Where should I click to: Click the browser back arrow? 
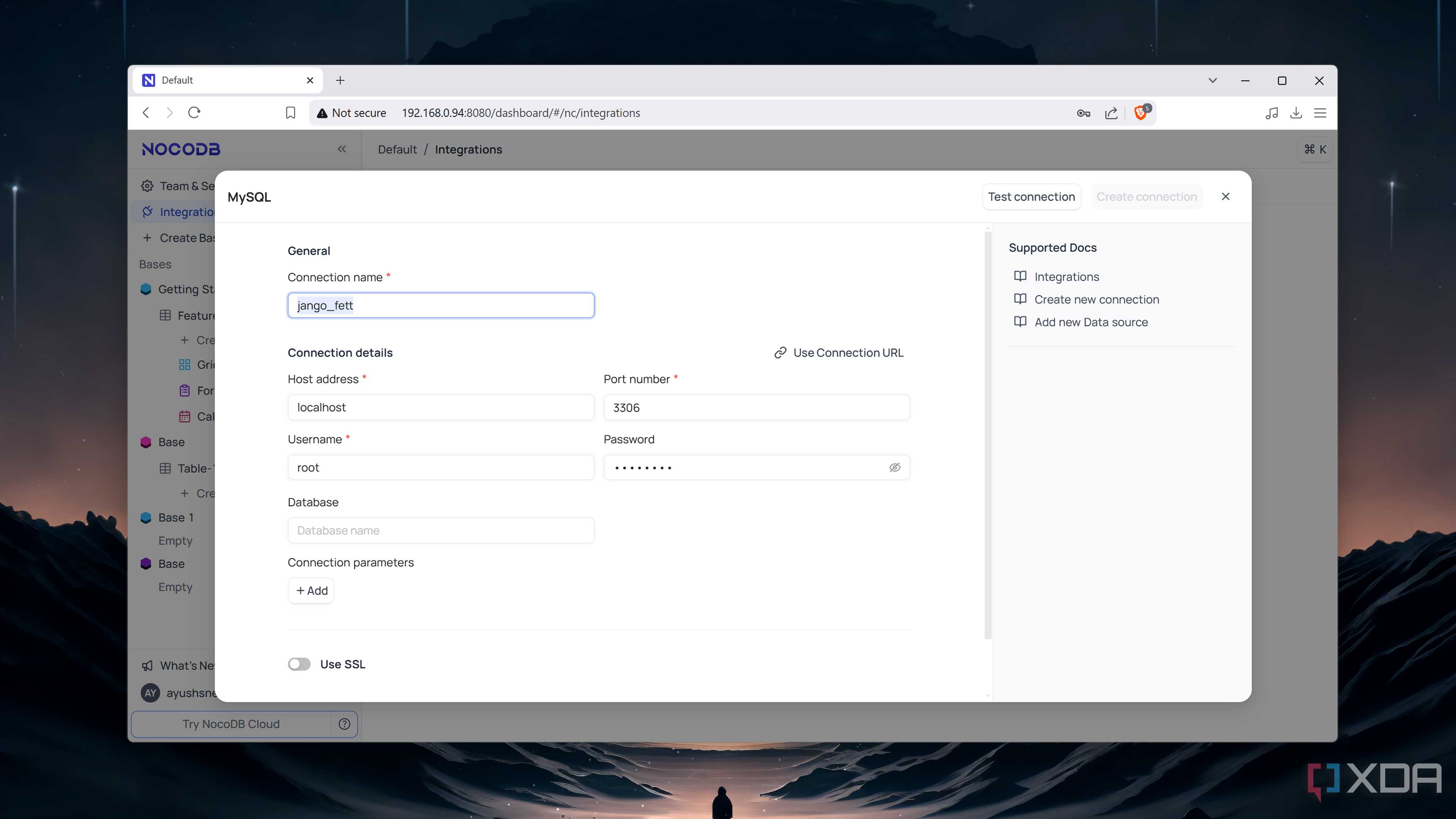point(146,113)
